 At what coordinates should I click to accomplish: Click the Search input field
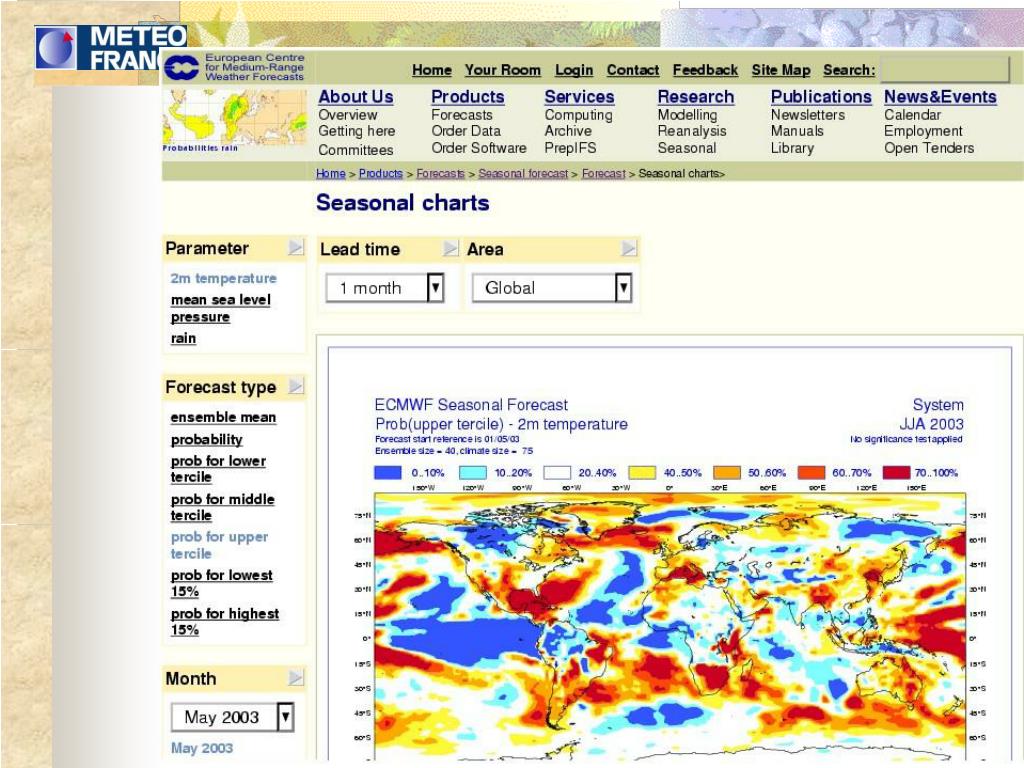[944, 70]
